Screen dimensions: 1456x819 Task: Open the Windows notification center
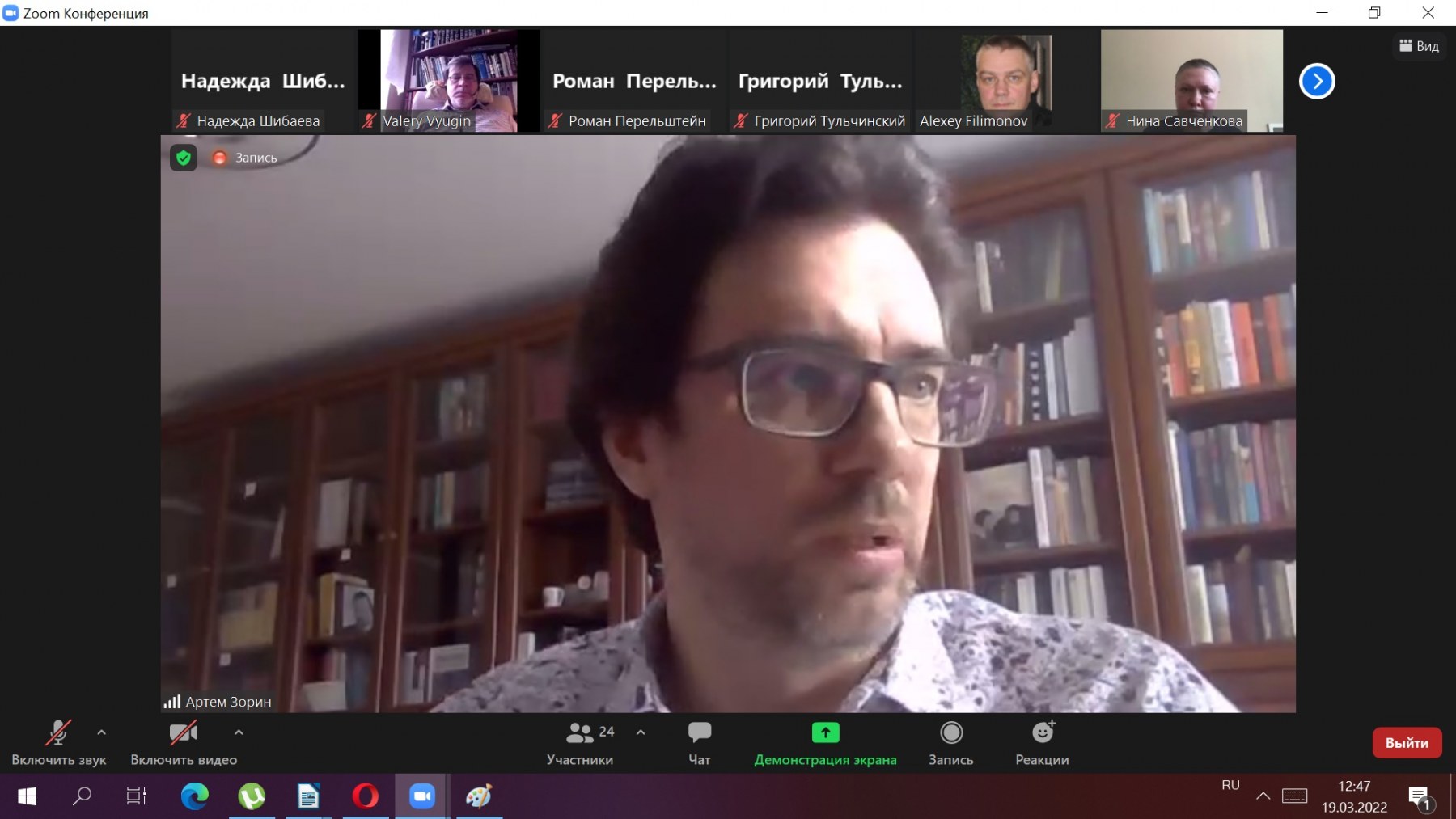pyautogui.click(x=1420, y=797)
